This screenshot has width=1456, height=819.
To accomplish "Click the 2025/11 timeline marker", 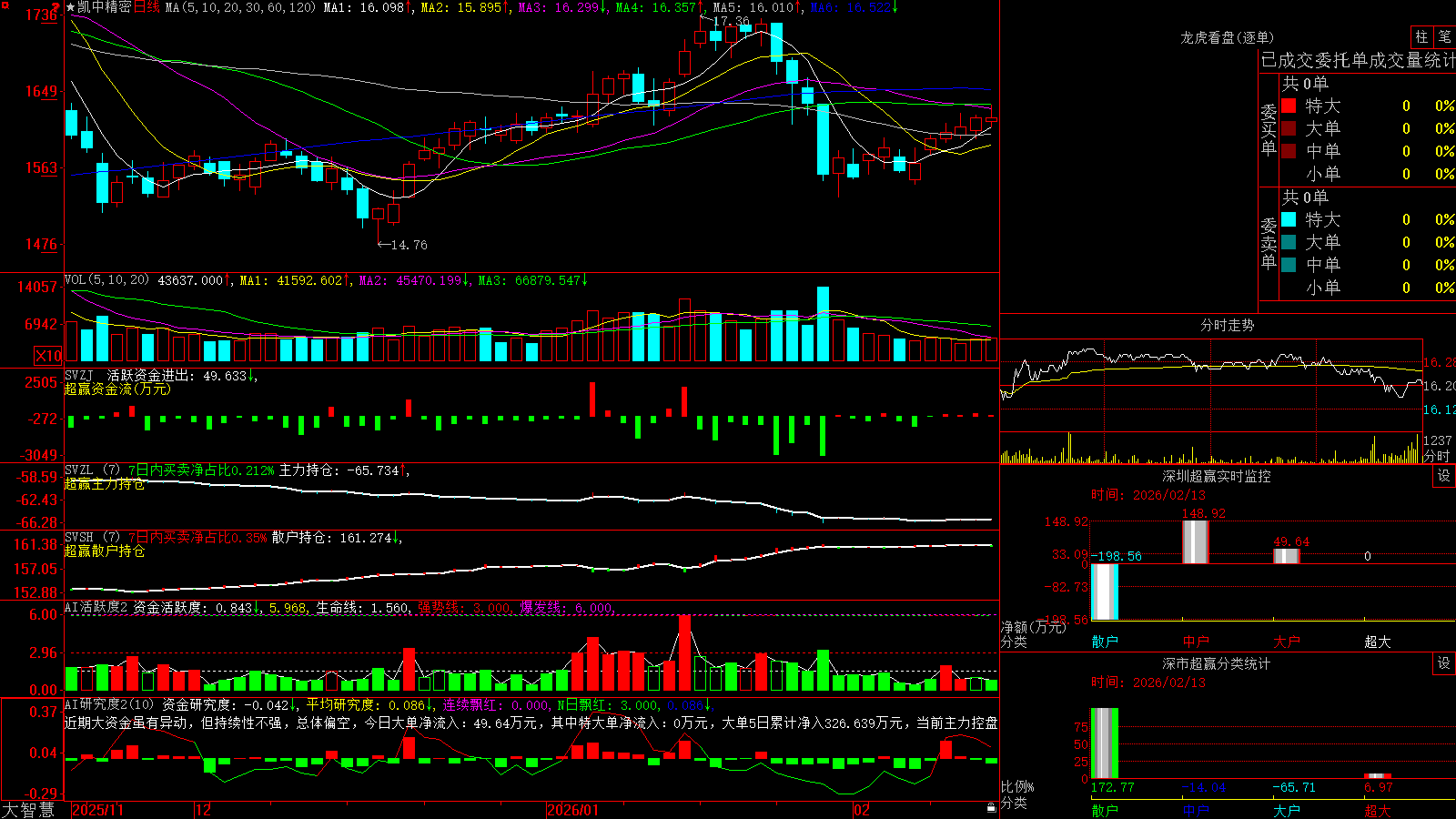I will click(97, 810).
